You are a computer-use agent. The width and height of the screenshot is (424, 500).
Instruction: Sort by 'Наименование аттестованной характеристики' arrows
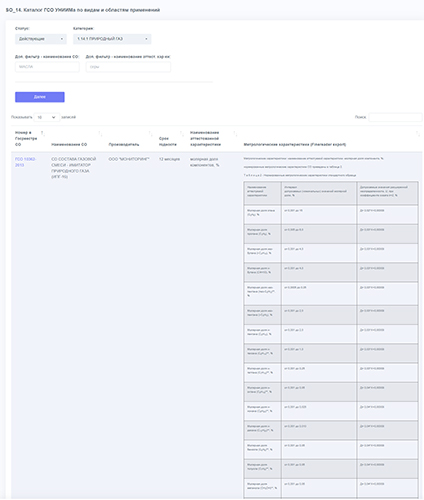pos(235,133)
